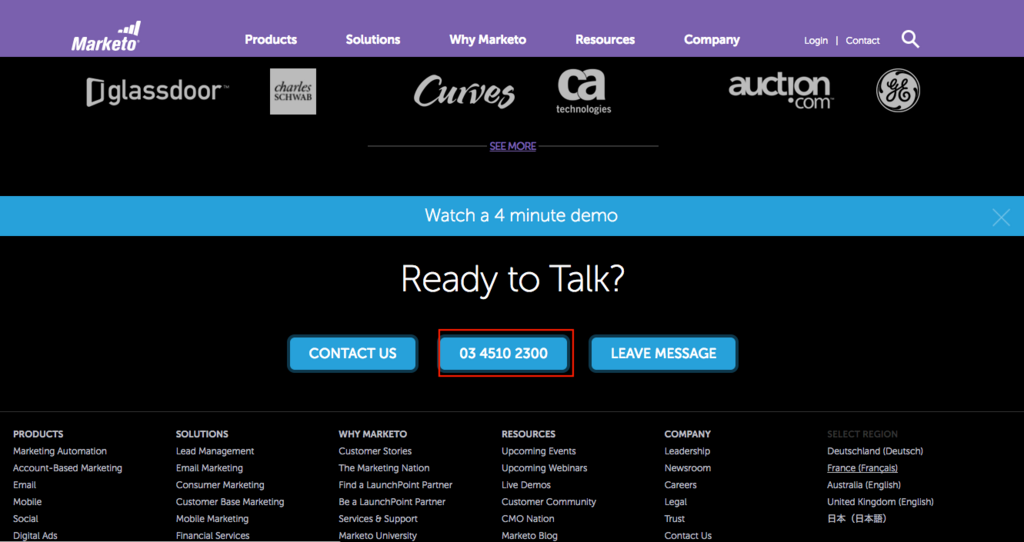Open Legal footer link

click(675, 502)
